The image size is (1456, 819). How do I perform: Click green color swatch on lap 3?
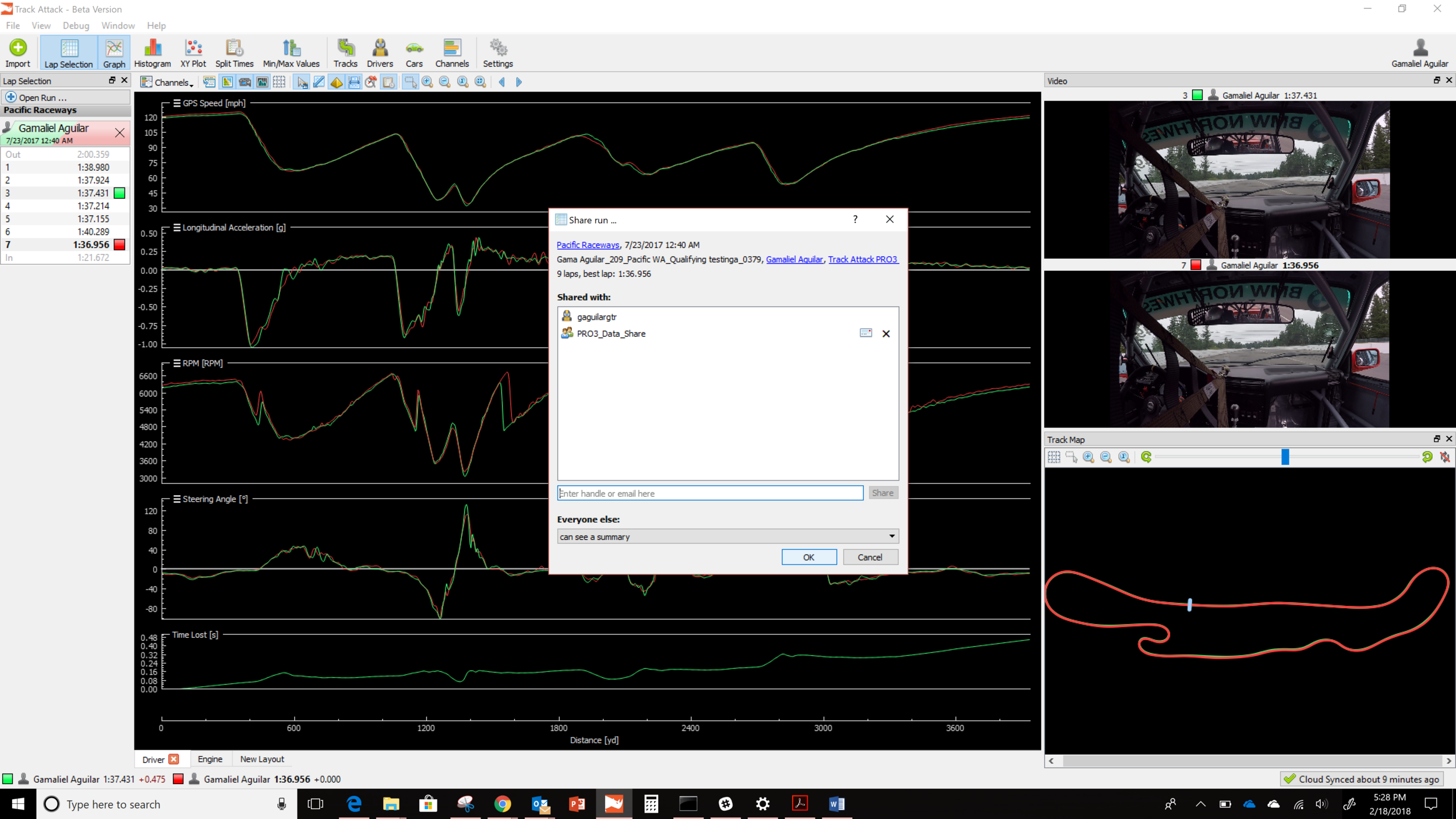pos(119,193)
